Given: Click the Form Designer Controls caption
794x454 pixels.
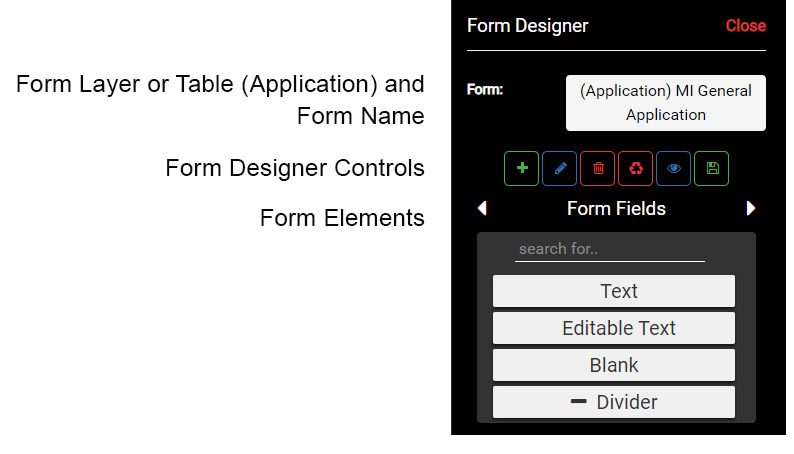Looking at the screenshot, I should coord(295,168).
